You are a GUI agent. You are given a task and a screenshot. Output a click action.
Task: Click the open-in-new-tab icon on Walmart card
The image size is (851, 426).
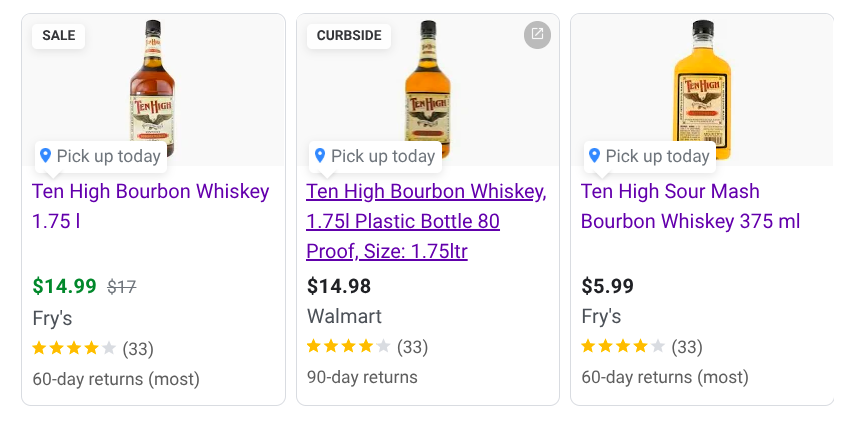[537, 34]
